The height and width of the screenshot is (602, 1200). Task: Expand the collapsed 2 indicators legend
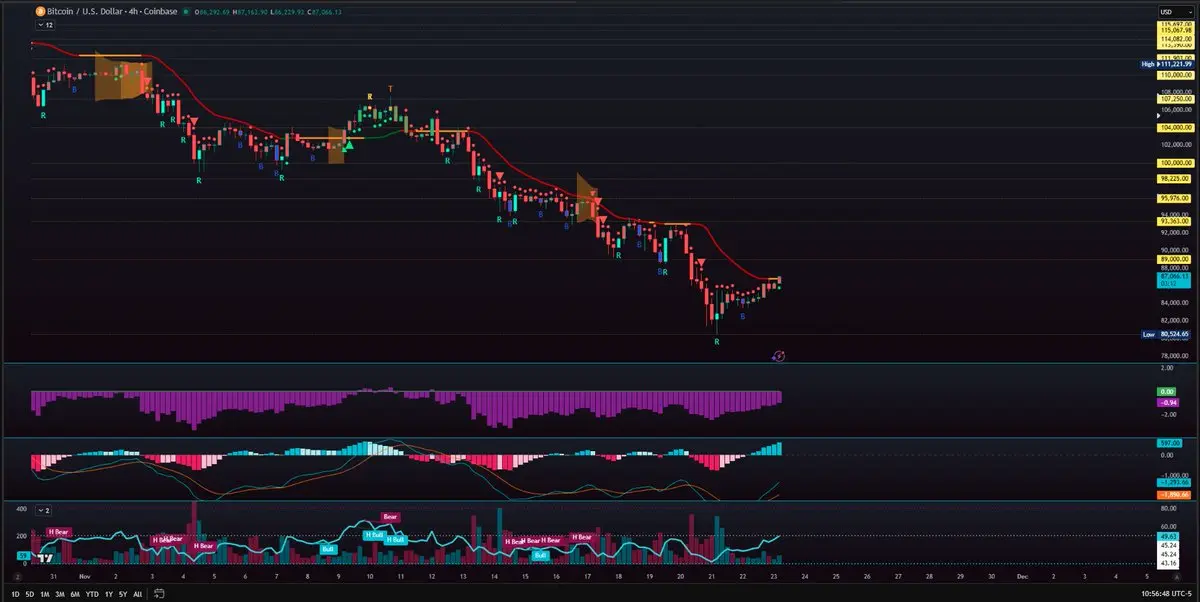click(42, 510)
